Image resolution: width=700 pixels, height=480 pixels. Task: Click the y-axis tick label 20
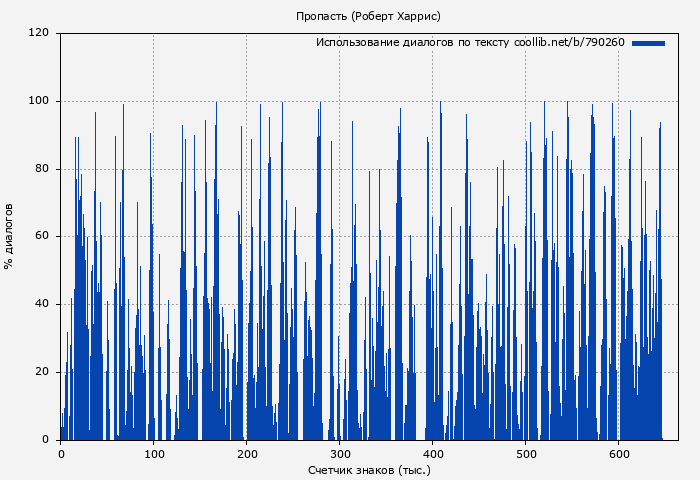click(42, 372)
